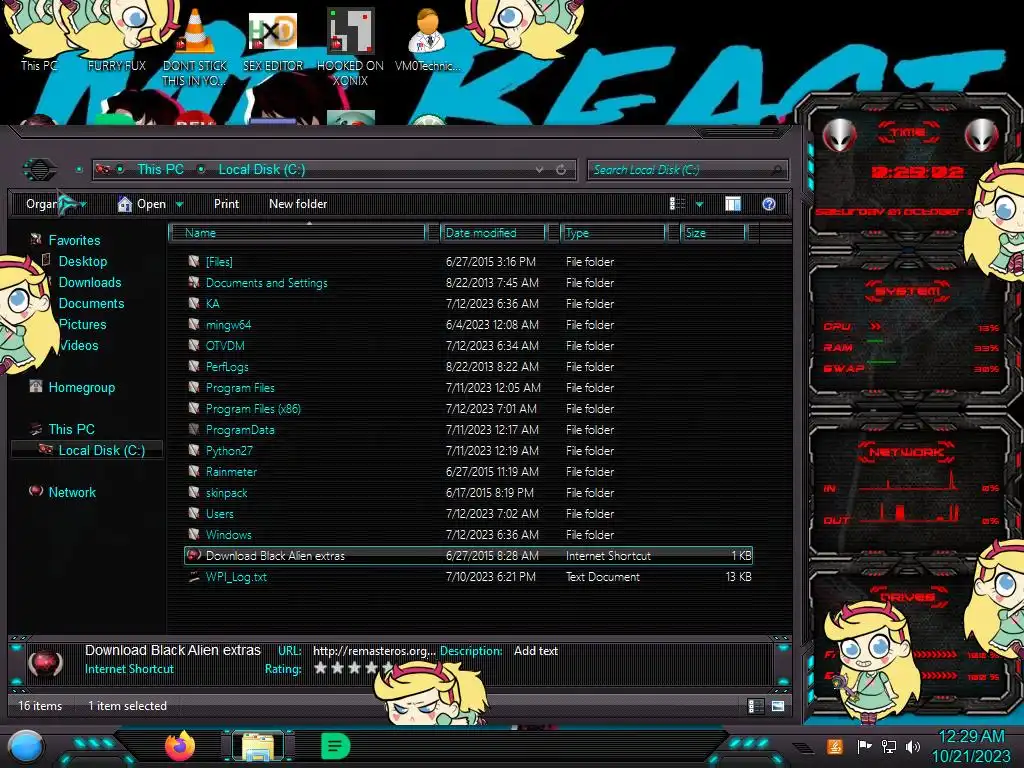The width and height of the screenshot is (1024, 768).
Task: Open volume speaker tray icon
Action: click(x=913, y=746)
